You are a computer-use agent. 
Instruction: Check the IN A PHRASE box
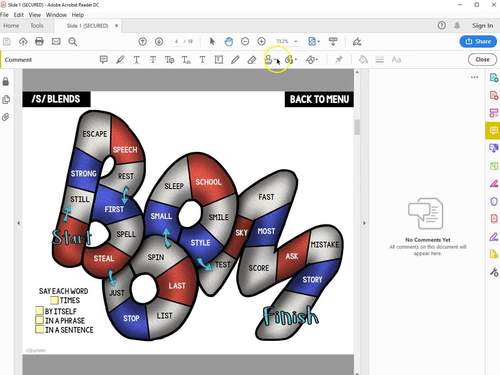[x=39, y=320]
